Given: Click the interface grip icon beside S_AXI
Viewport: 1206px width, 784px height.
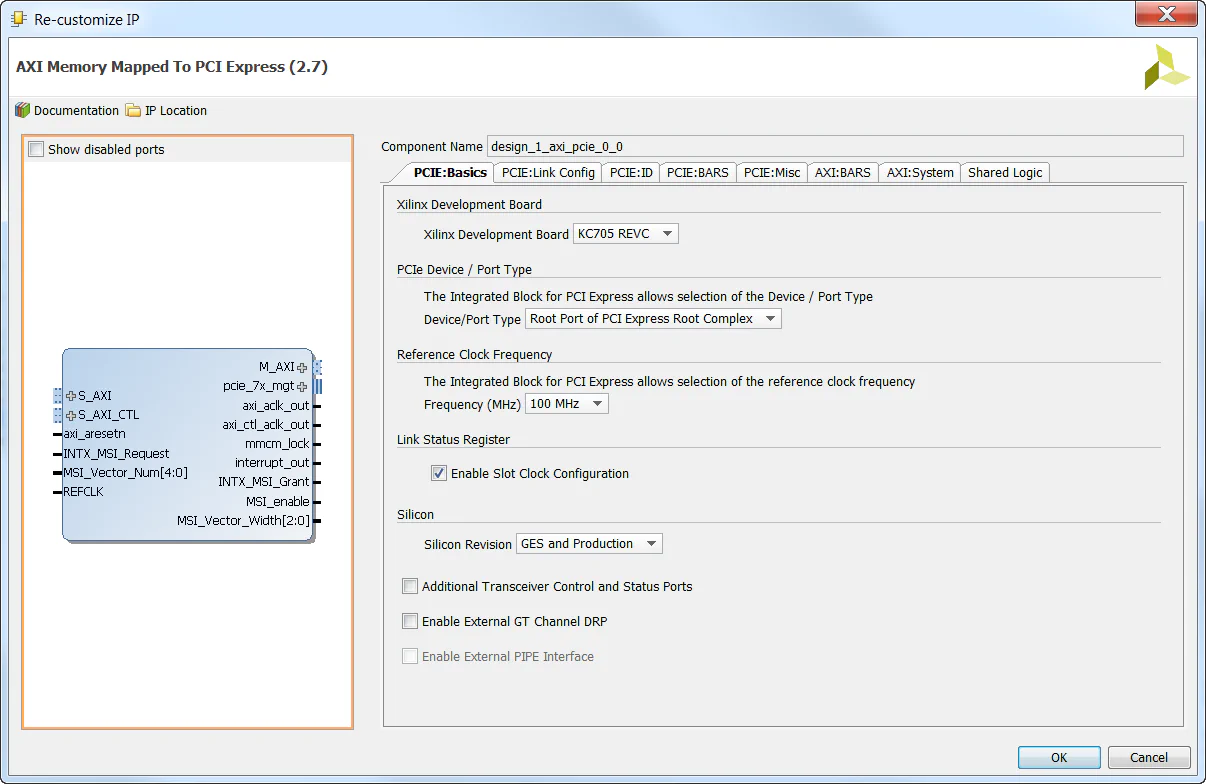Looking at the screenshot, I should pyautogui.click(x=57, y=395).
